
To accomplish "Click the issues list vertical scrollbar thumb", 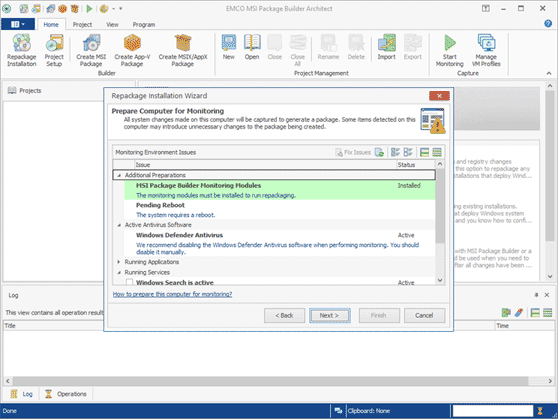I will coord(440,206).
